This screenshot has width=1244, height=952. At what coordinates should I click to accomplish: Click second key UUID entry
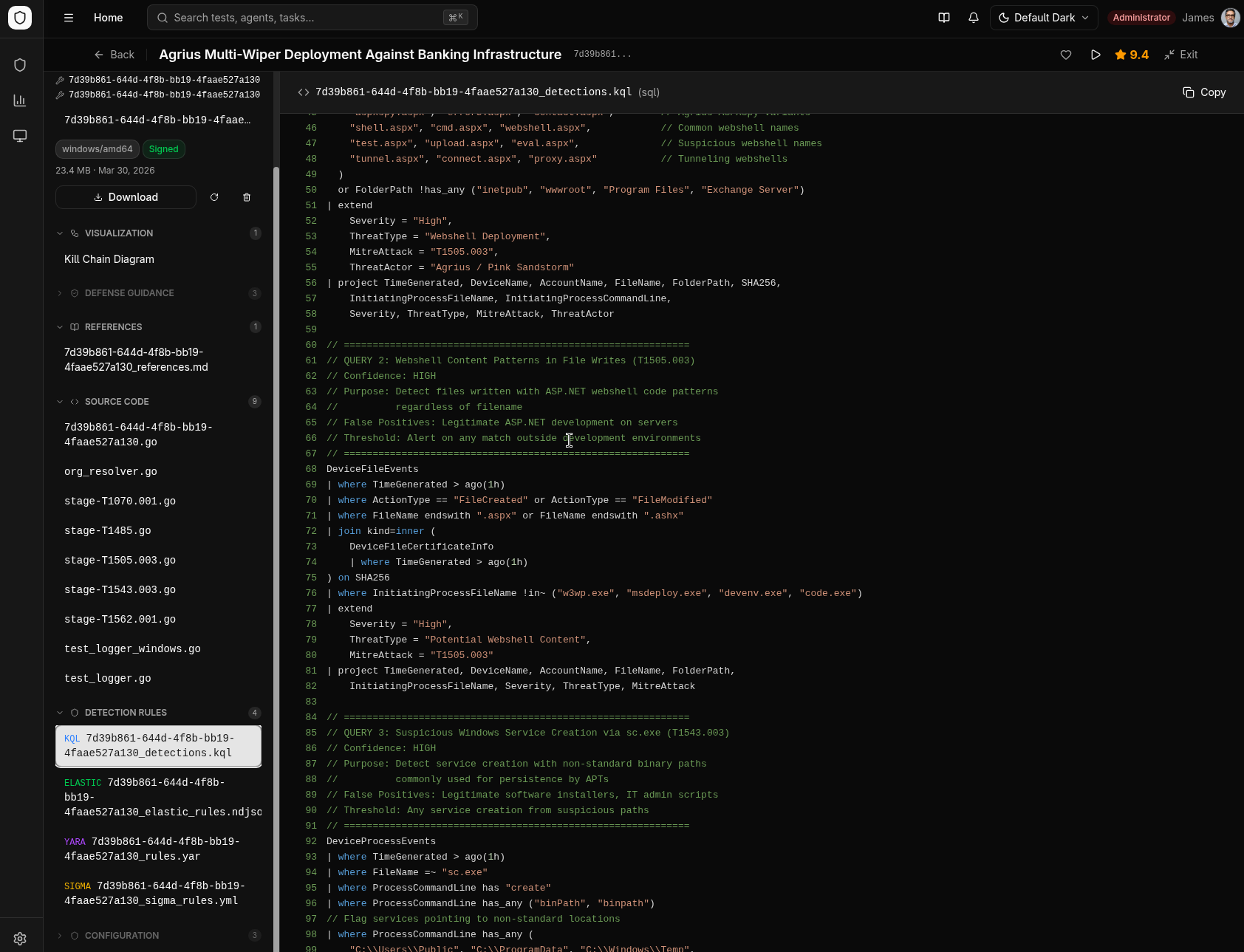(158, 95)
